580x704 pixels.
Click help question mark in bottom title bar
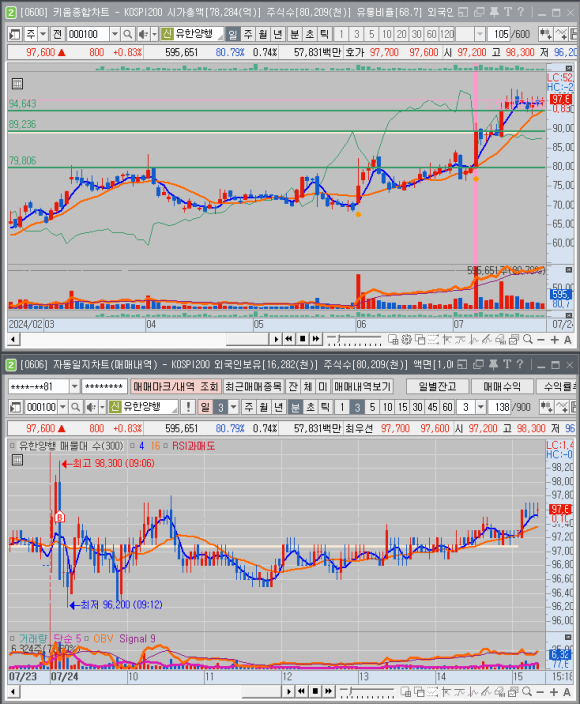pyautogui.click(x=521, y=365)
